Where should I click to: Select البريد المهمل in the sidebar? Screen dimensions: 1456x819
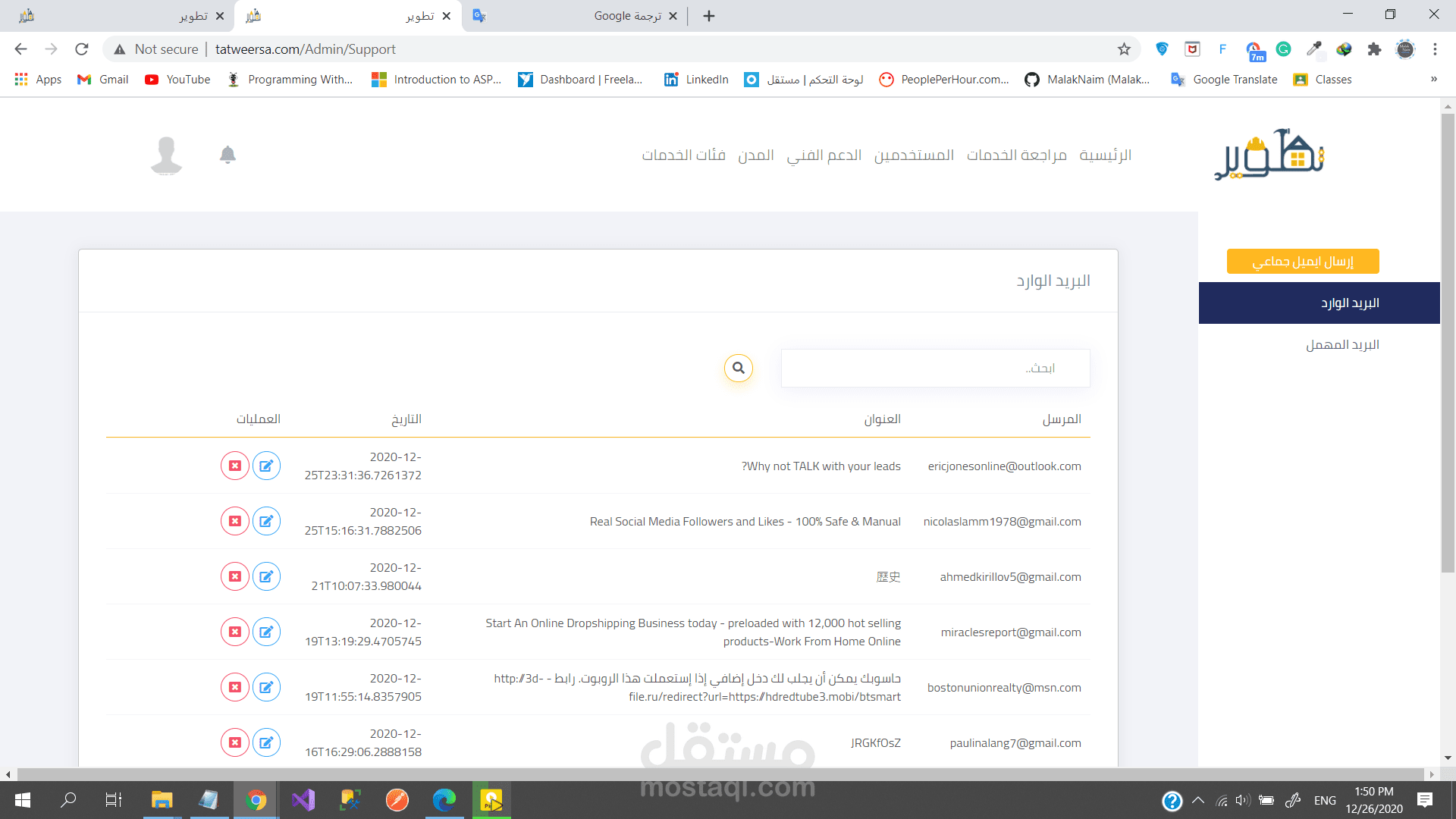[x=1341, y=345]
